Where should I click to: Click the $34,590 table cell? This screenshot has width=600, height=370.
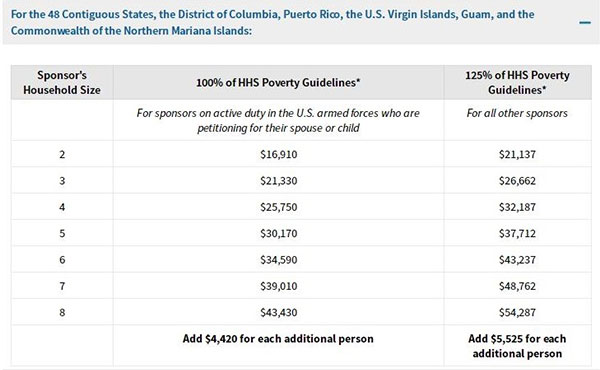point(279,260)
